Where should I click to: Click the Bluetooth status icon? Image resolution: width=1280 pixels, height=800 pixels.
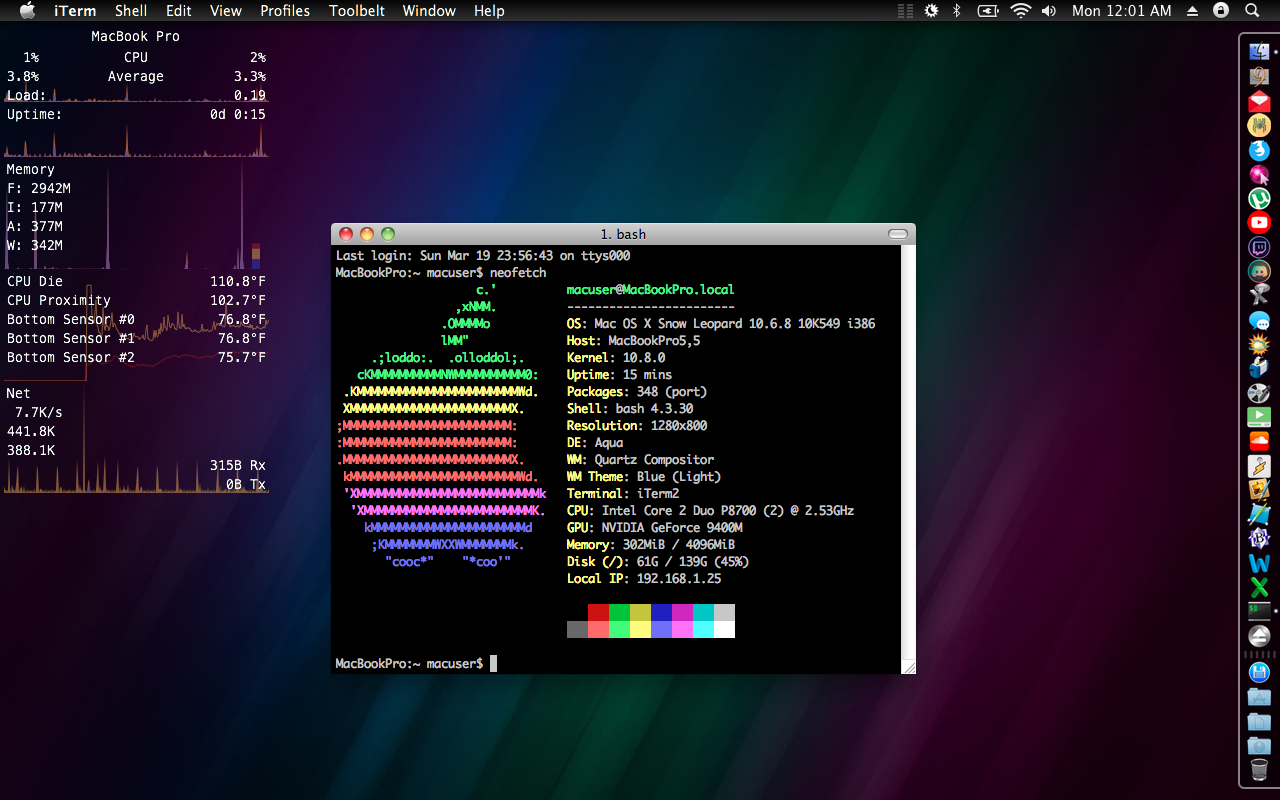click(956, 10)
